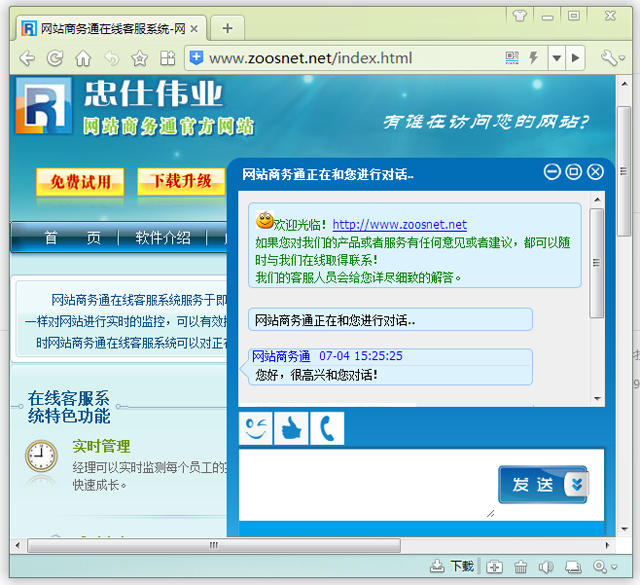This screenshot has height=585, width=640.
Task: Open the http://www.zoosnet.net link in chat
Action: [400, 225]
